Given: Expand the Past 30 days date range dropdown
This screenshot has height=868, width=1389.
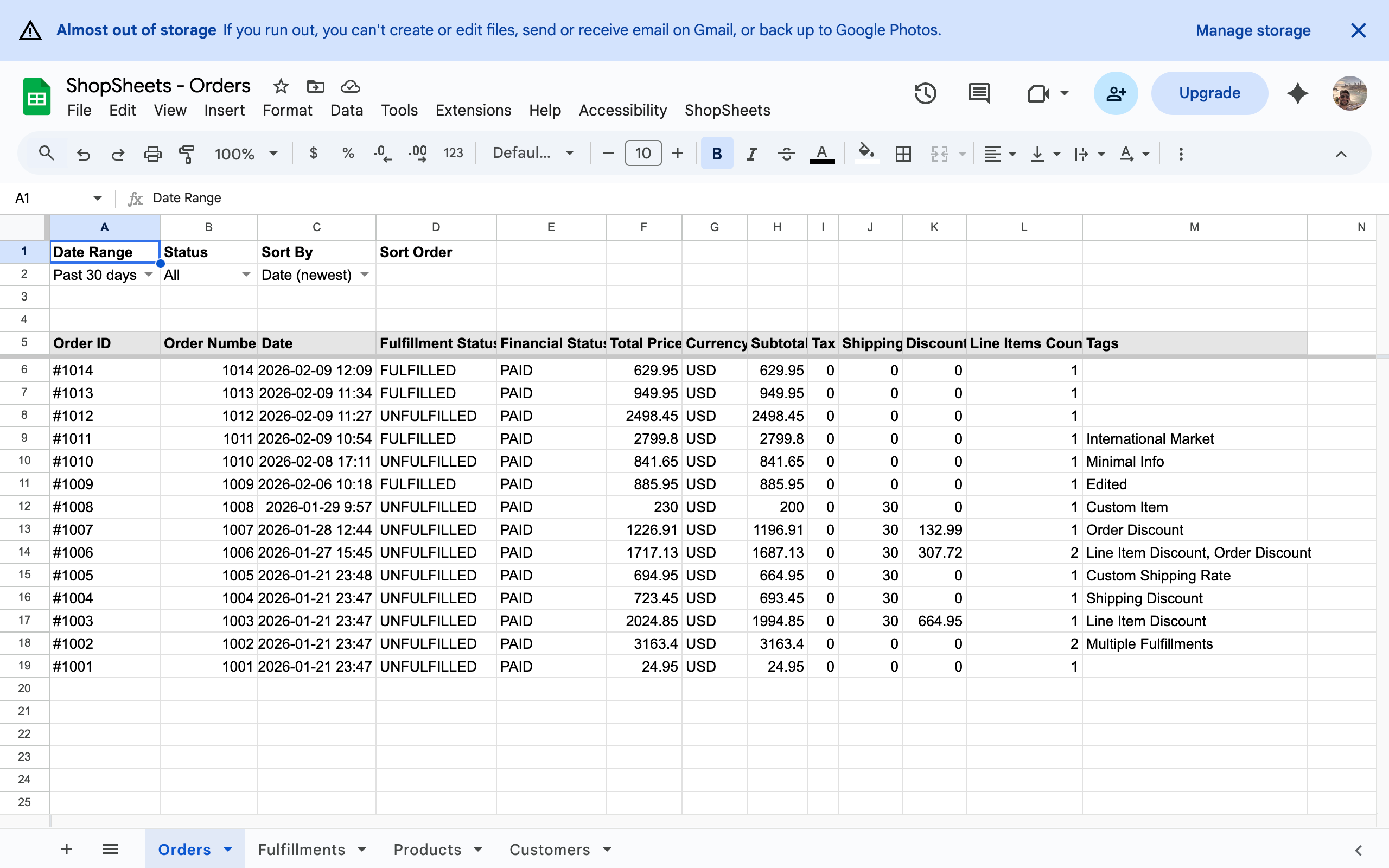Looking at the screenshot, I should click(149, 275).
